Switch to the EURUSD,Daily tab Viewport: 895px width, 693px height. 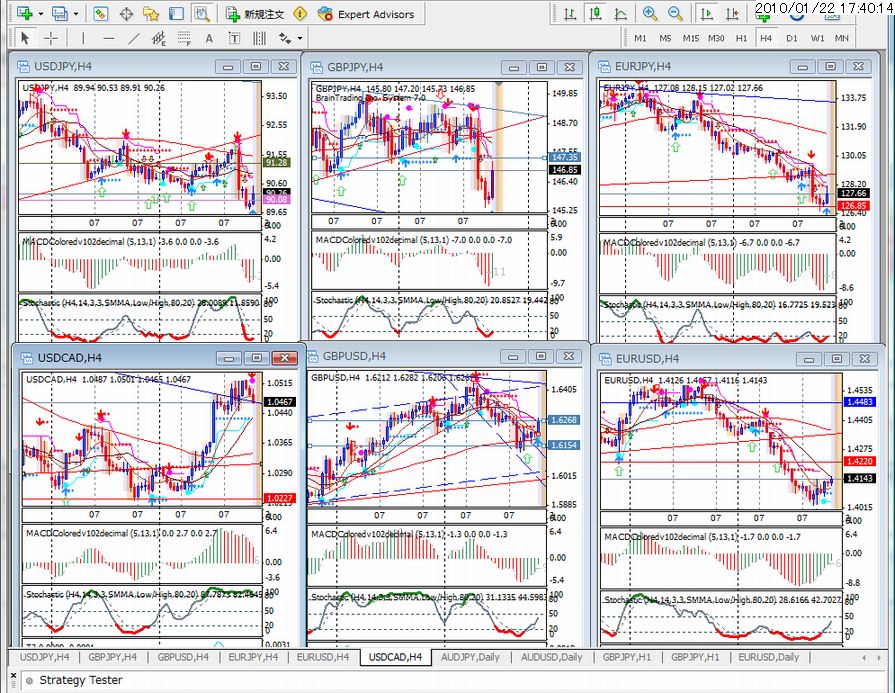click(768, 657)
